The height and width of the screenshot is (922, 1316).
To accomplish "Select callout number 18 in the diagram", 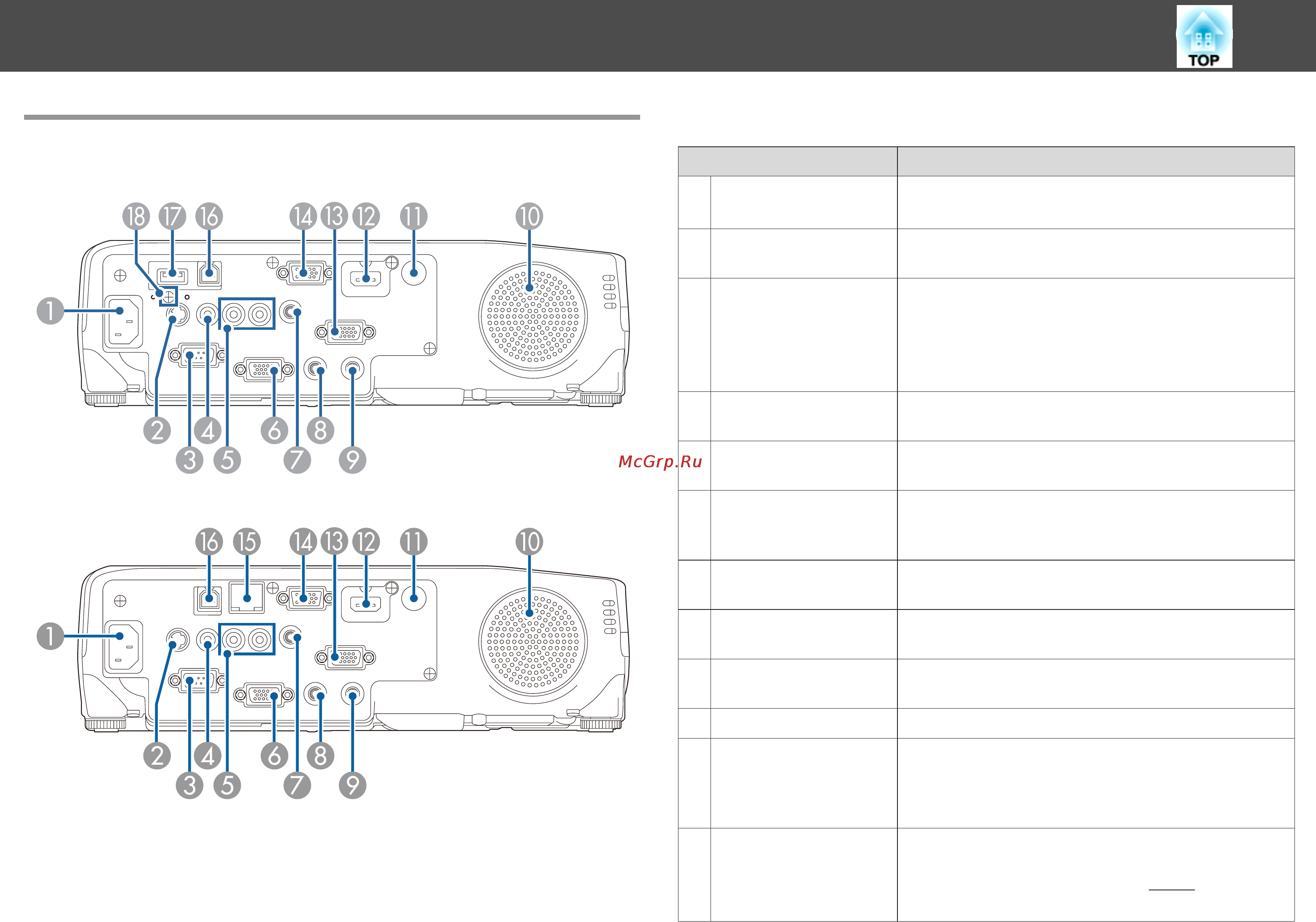I will [x=136, y=217].
